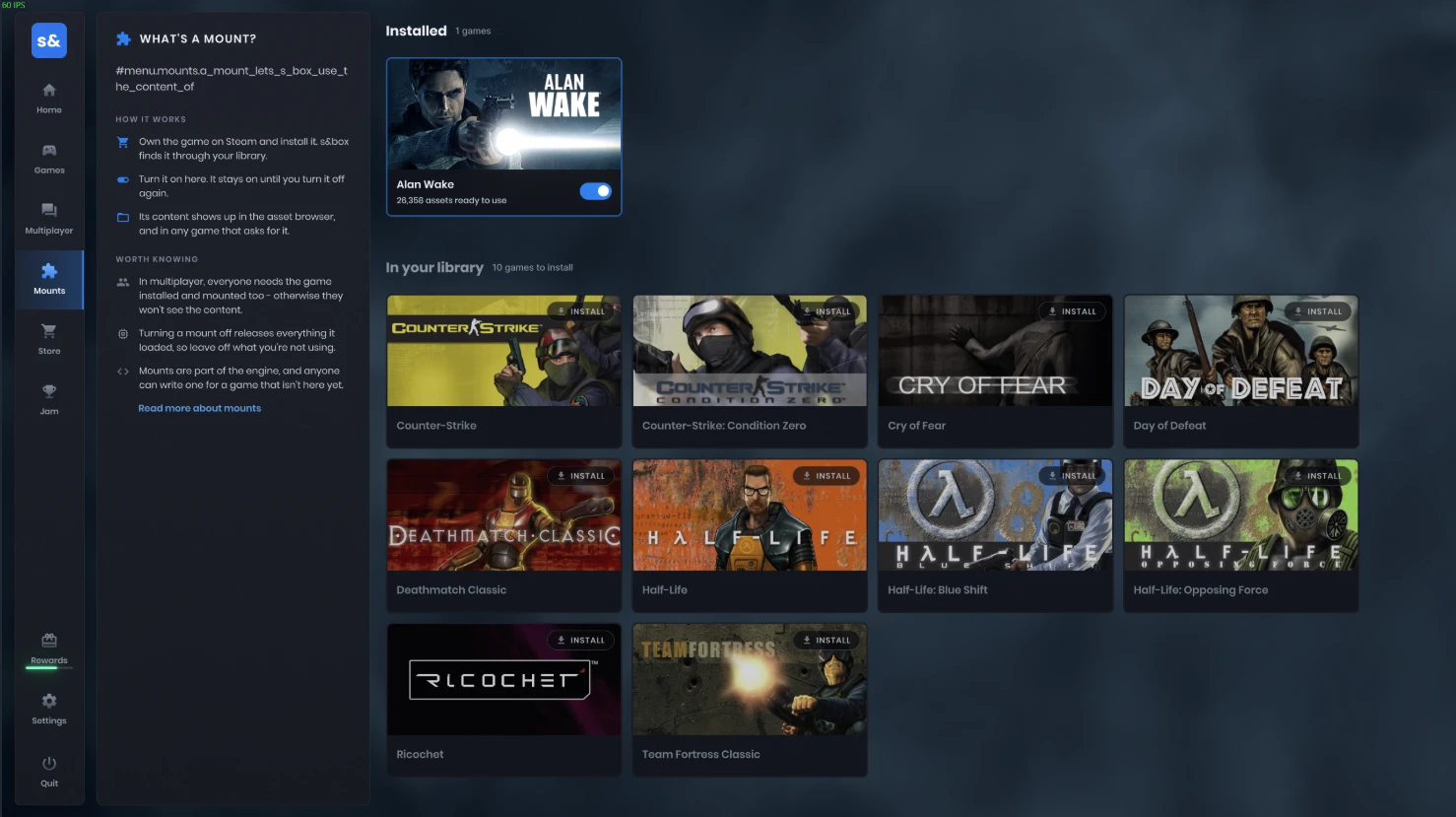The width and height of the screenshot is (1456, 817).
Task: Open the Store cart icon
Action: pyautogui.click(x=49, y=331)
